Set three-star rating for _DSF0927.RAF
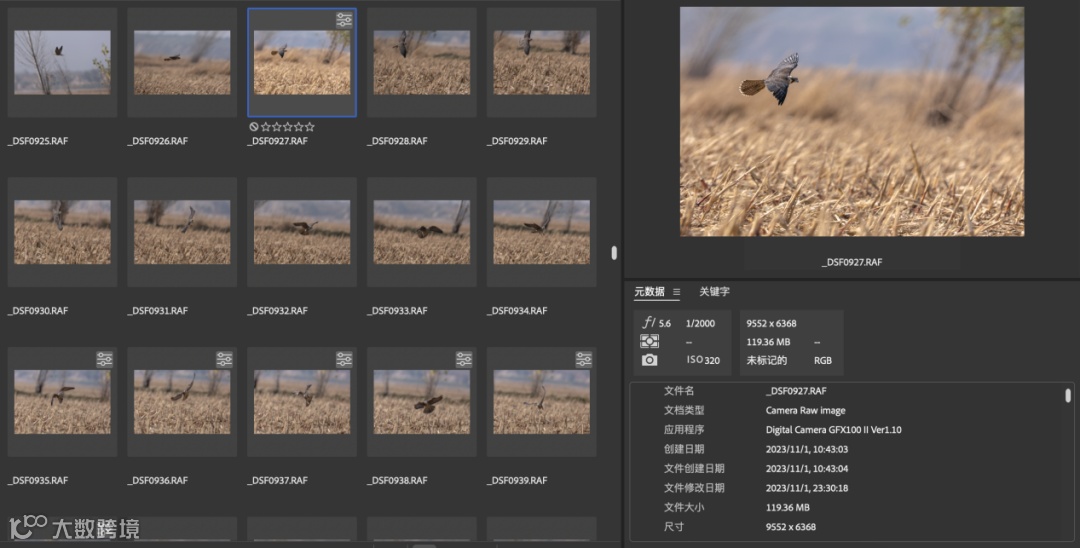Screen dimensions: 1080x548 tap(288, 127)
